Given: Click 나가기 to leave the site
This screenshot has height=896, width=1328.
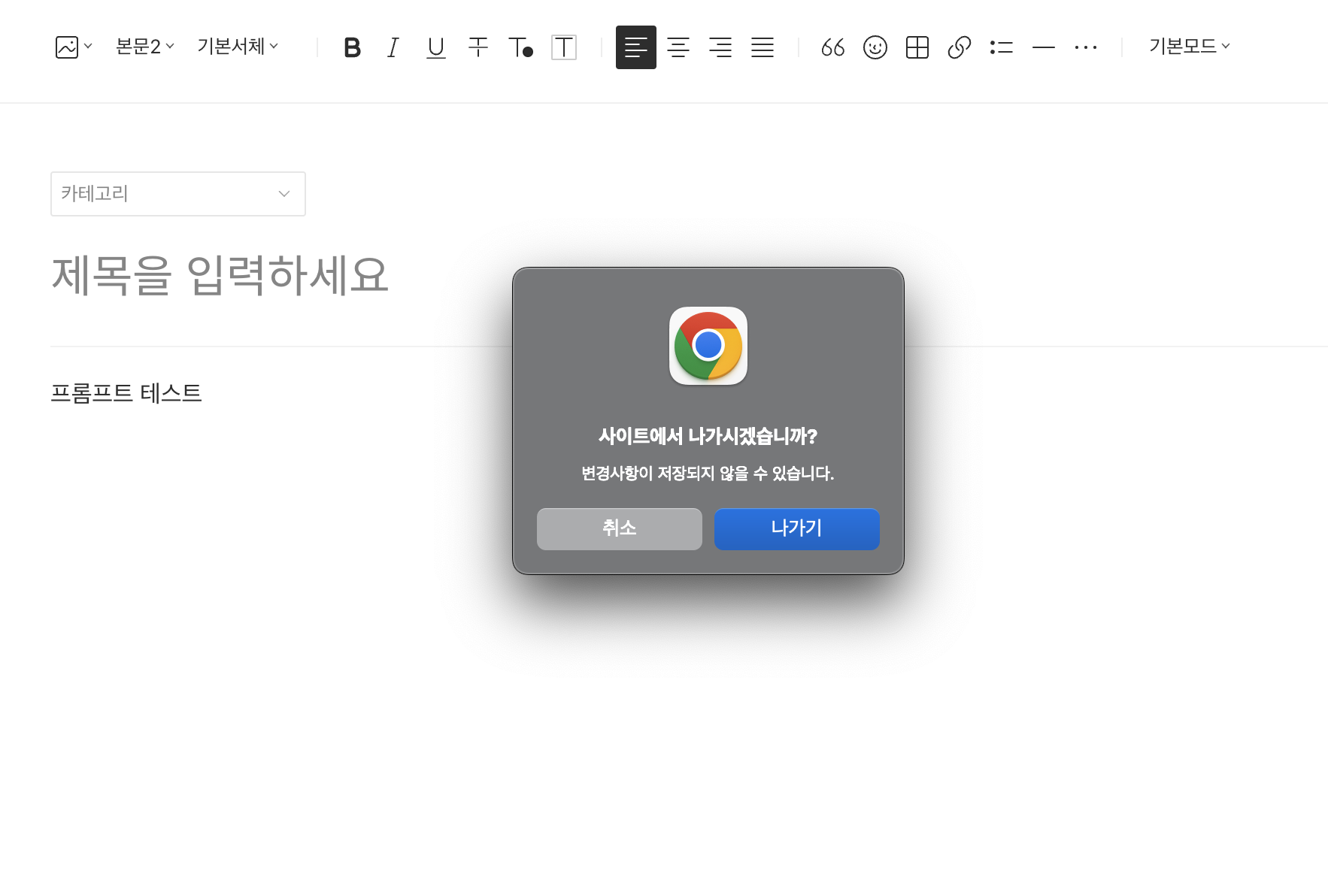Looking at the screenshot, I should pos(797,529).
